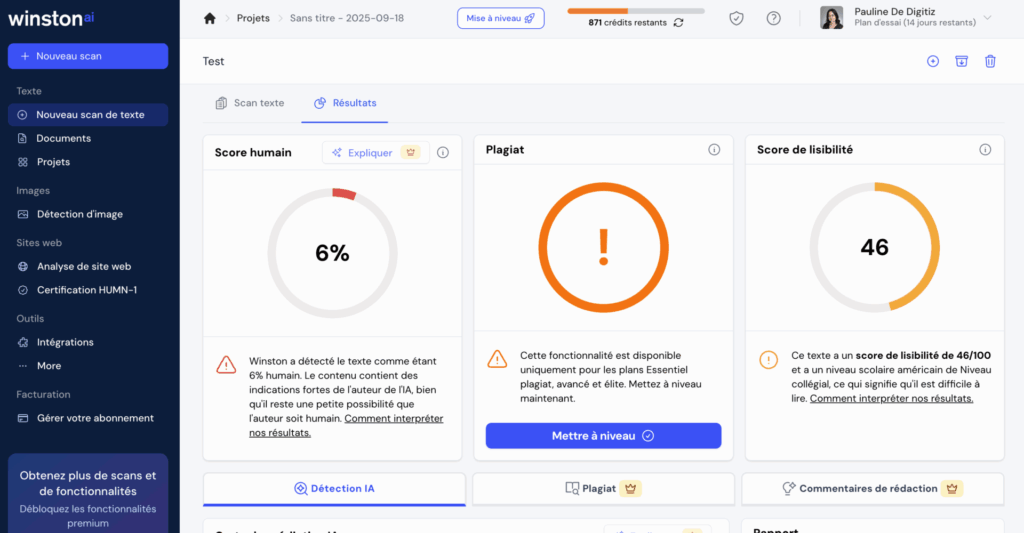This screenshot has height=533, width=1024.
Task: Select Commentaires de rédaction tab
Action: click(x=872, y=489)
